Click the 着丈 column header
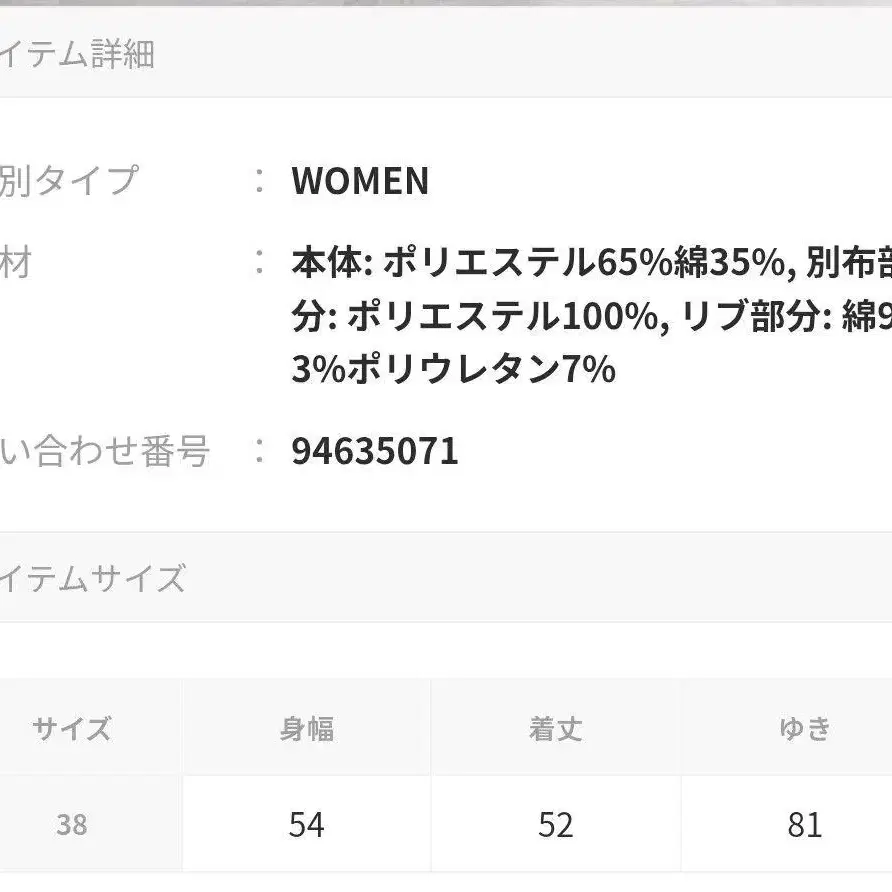This screenshot has width=892, height=892. (555, 728)
